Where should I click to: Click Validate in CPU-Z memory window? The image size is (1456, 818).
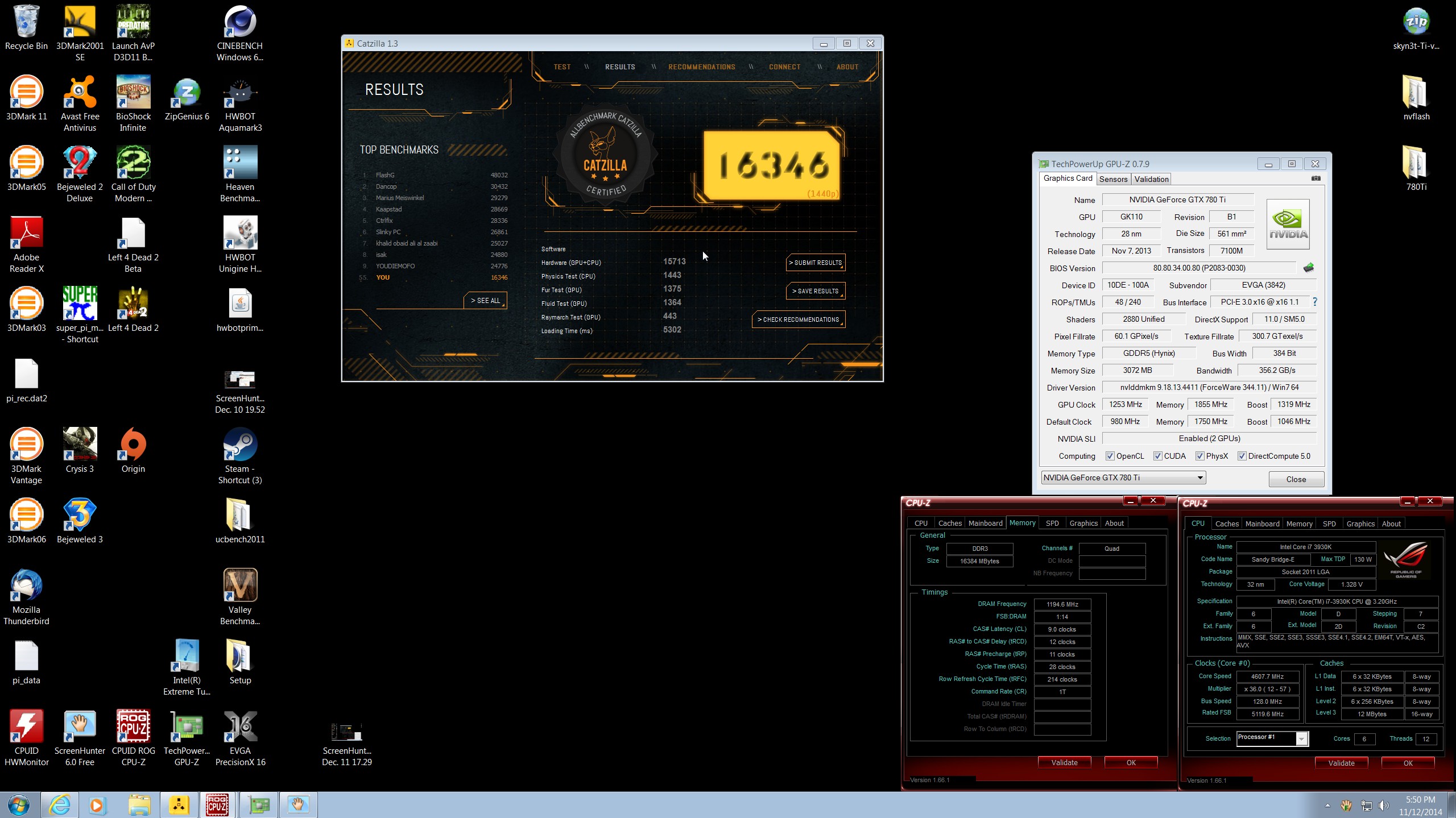(x=1064, y=762)
